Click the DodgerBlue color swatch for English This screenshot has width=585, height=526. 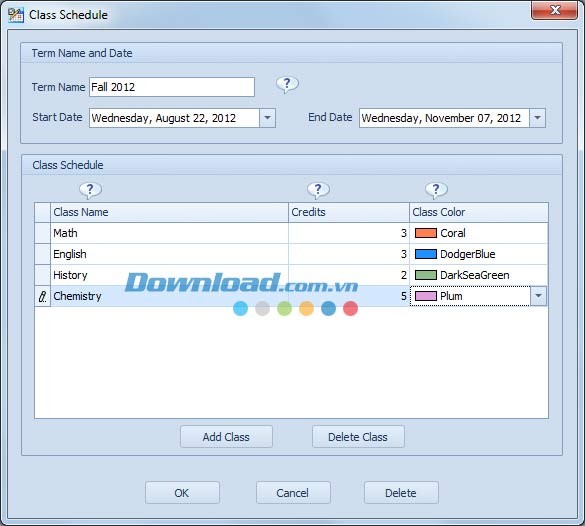[425, 254]
